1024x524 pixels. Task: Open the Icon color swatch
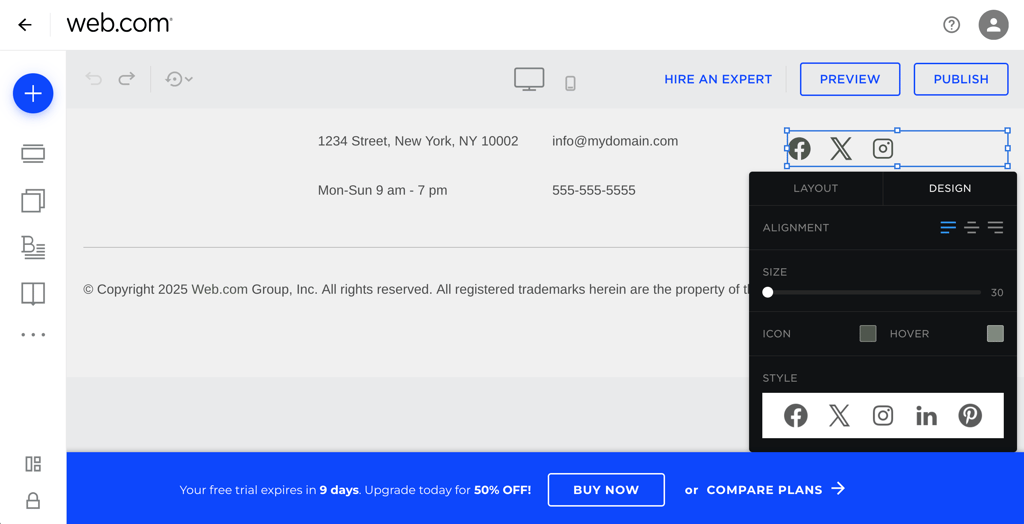click(x=868, y=333)
